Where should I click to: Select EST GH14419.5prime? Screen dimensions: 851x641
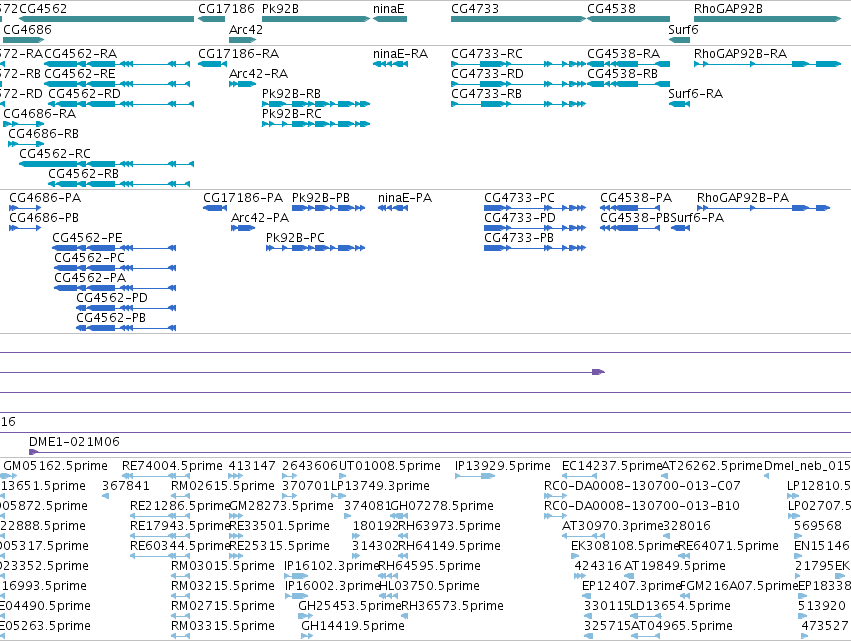point(353,626)
